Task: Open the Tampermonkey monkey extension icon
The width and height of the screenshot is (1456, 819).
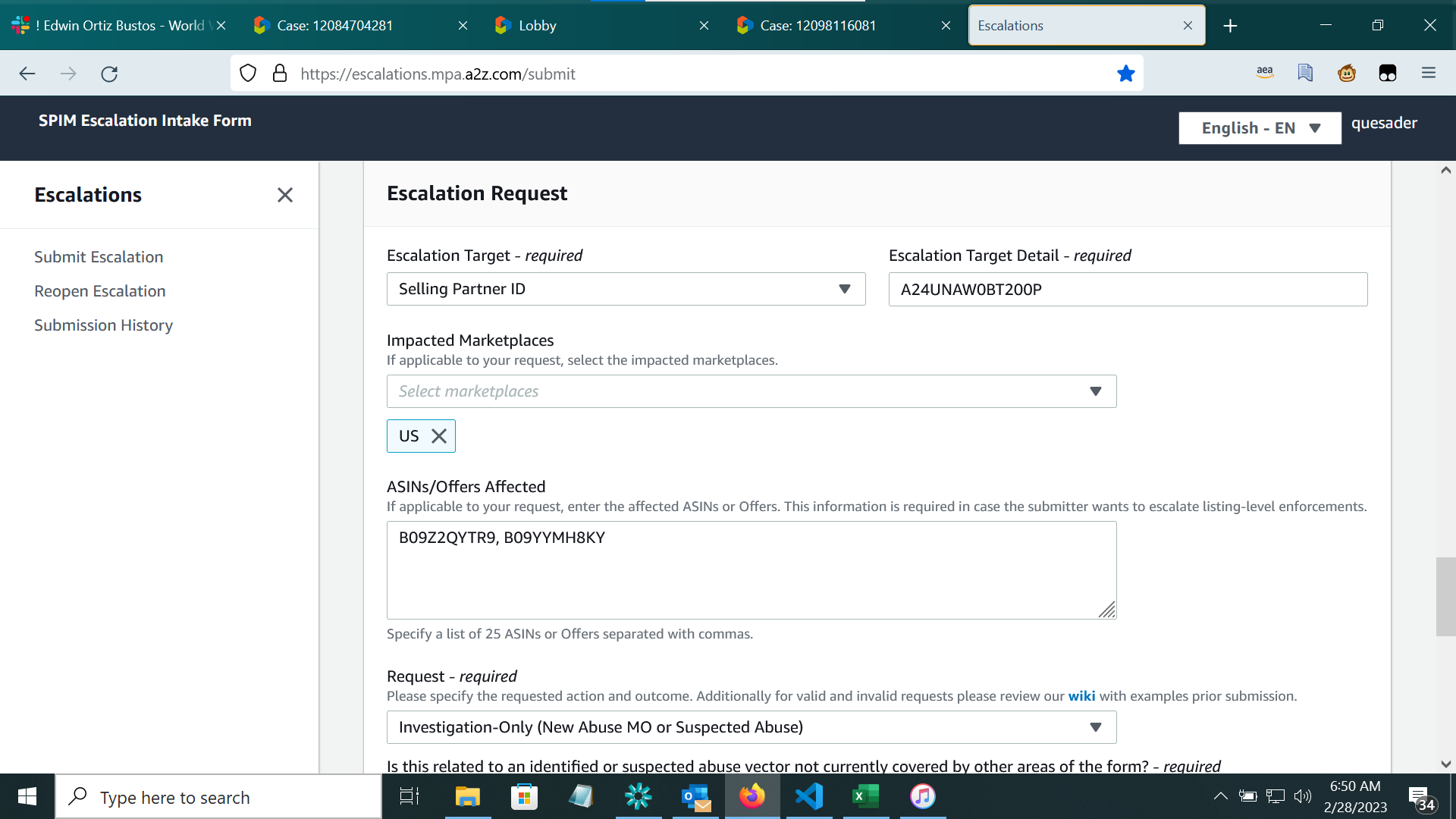Action: click(x=1347, y=73)
